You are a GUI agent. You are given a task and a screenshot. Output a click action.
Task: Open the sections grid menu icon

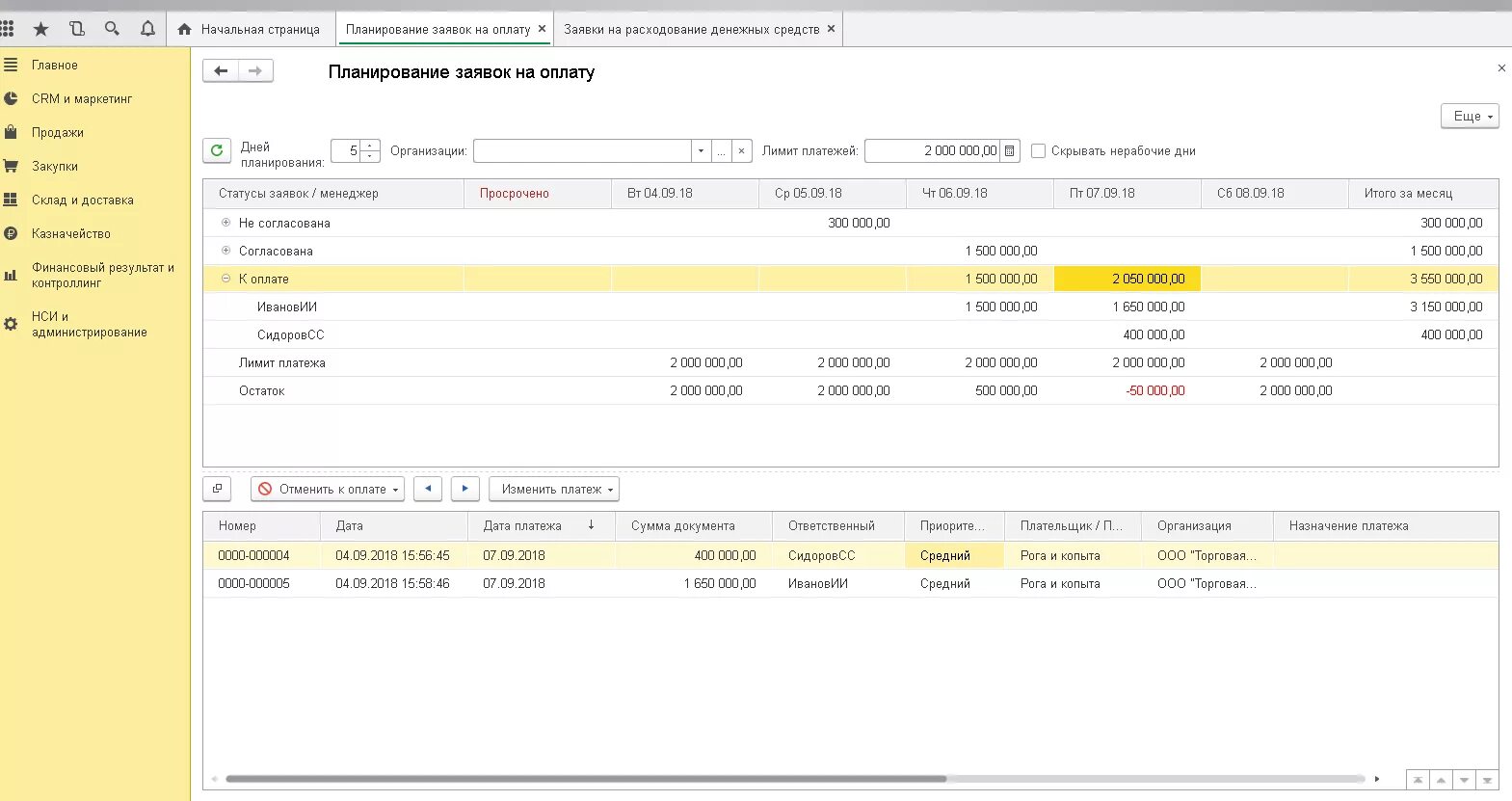tap(8, 29)
